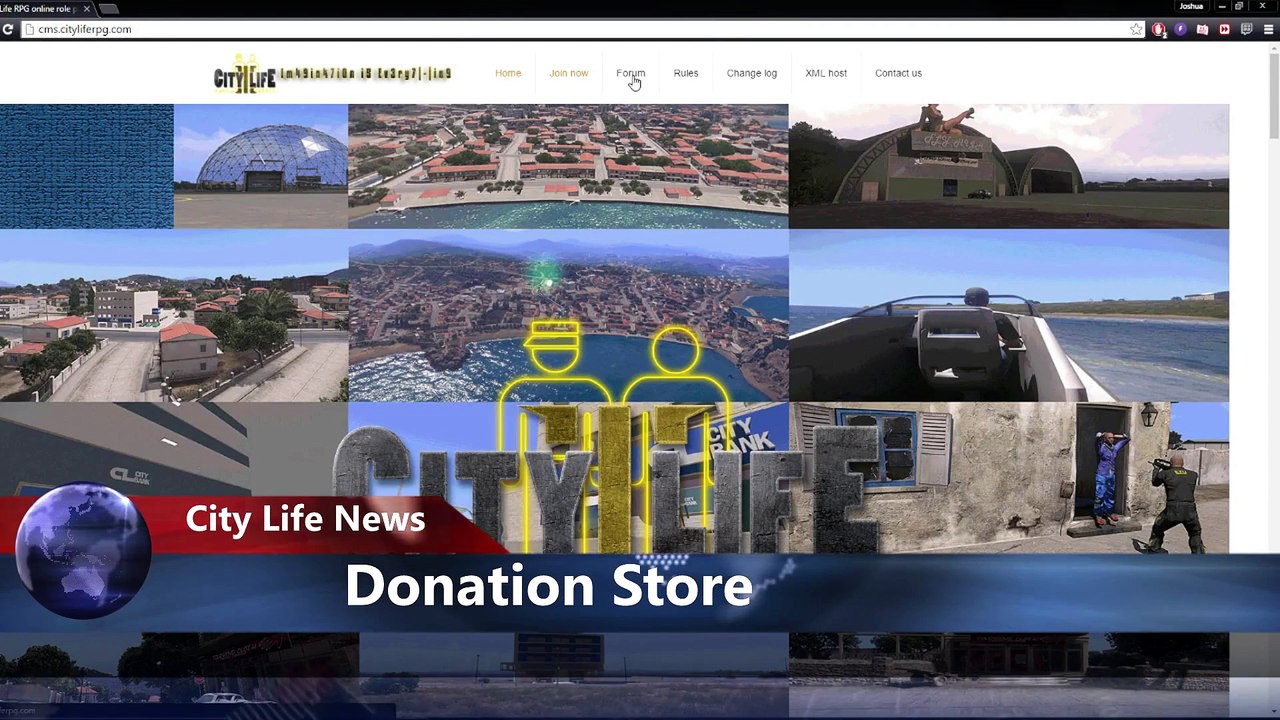Image resolution: width=1280 pixels, height=720 pixels.
Task: Minimize the browser window
Action: (1221, 6)
